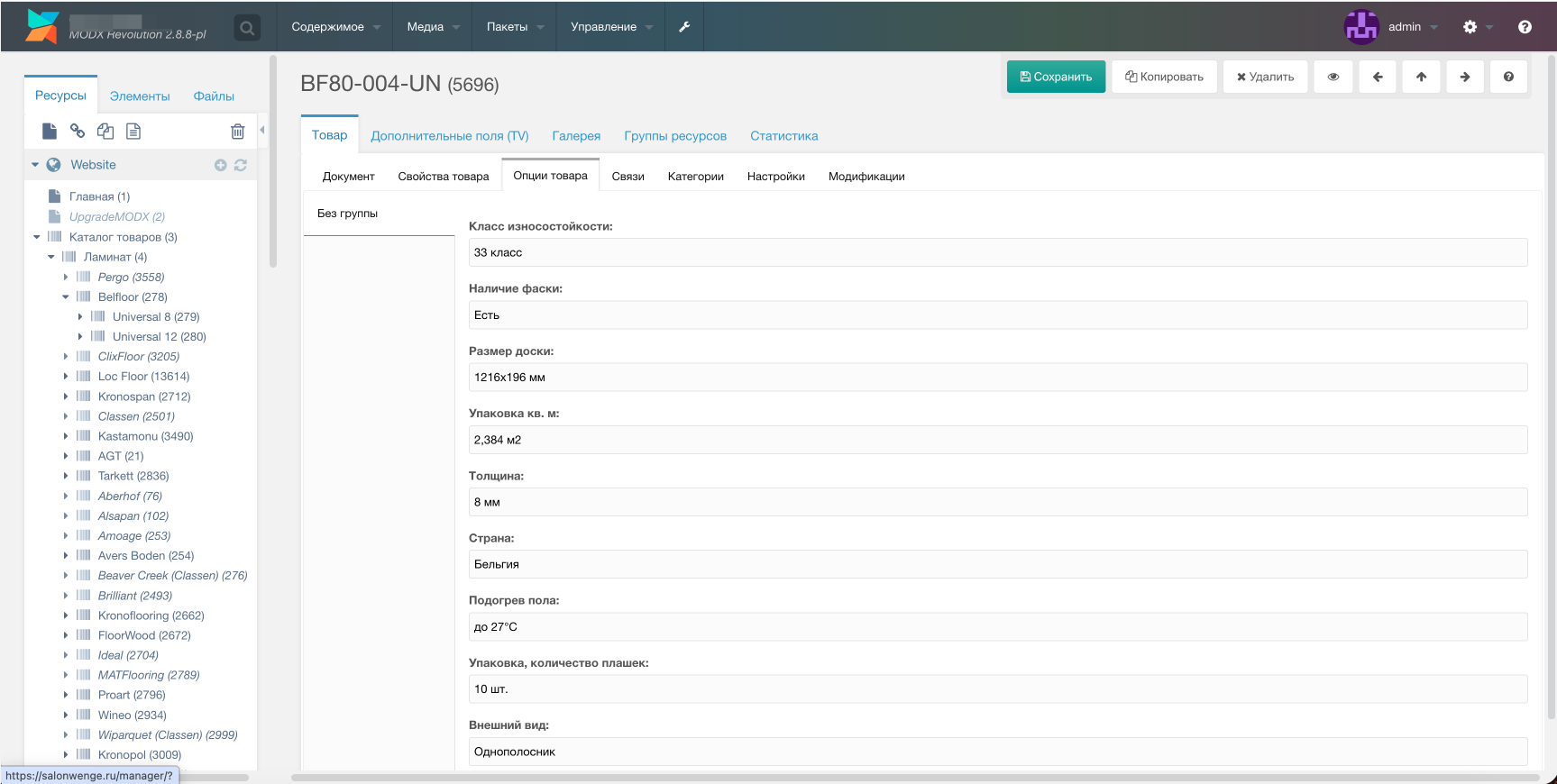Click the admin user avatar
The height and width of the screenshot is (784, 1557).
[x=1361, y=27]
